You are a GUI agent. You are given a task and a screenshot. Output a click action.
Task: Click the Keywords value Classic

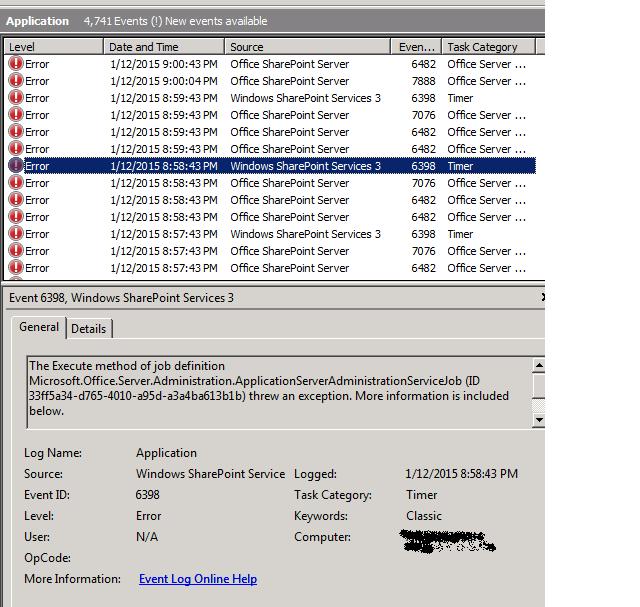tap(424, 516)
